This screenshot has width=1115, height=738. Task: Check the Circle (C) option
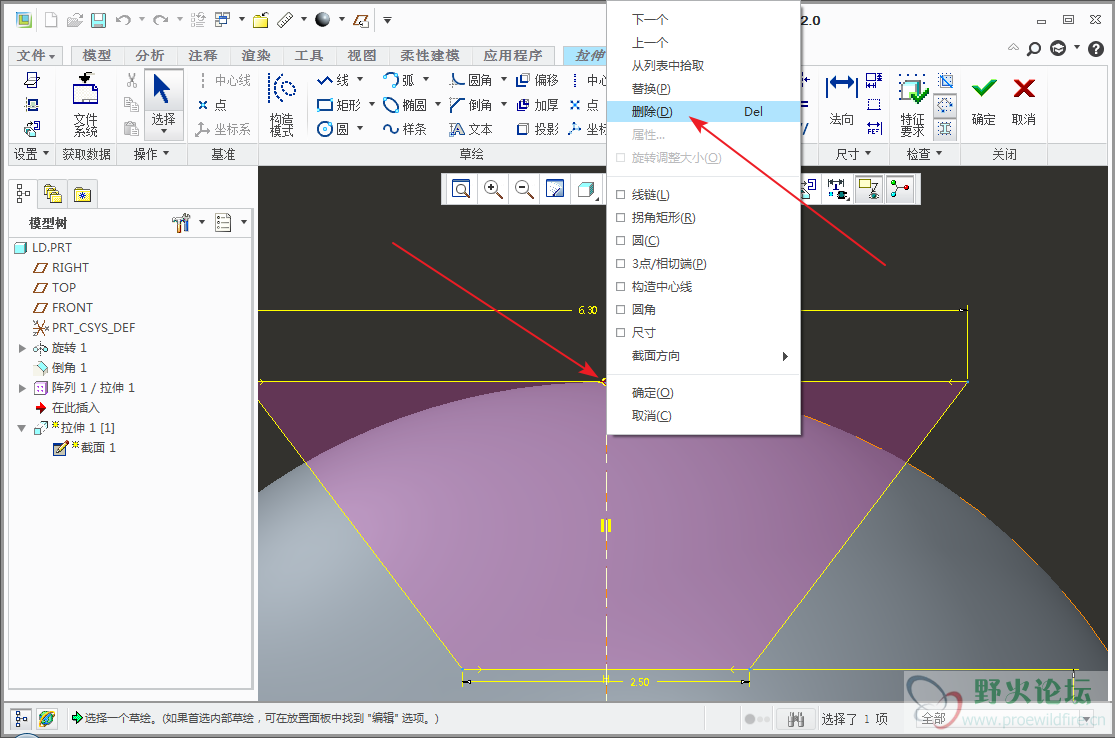click(x=620, y=240)
